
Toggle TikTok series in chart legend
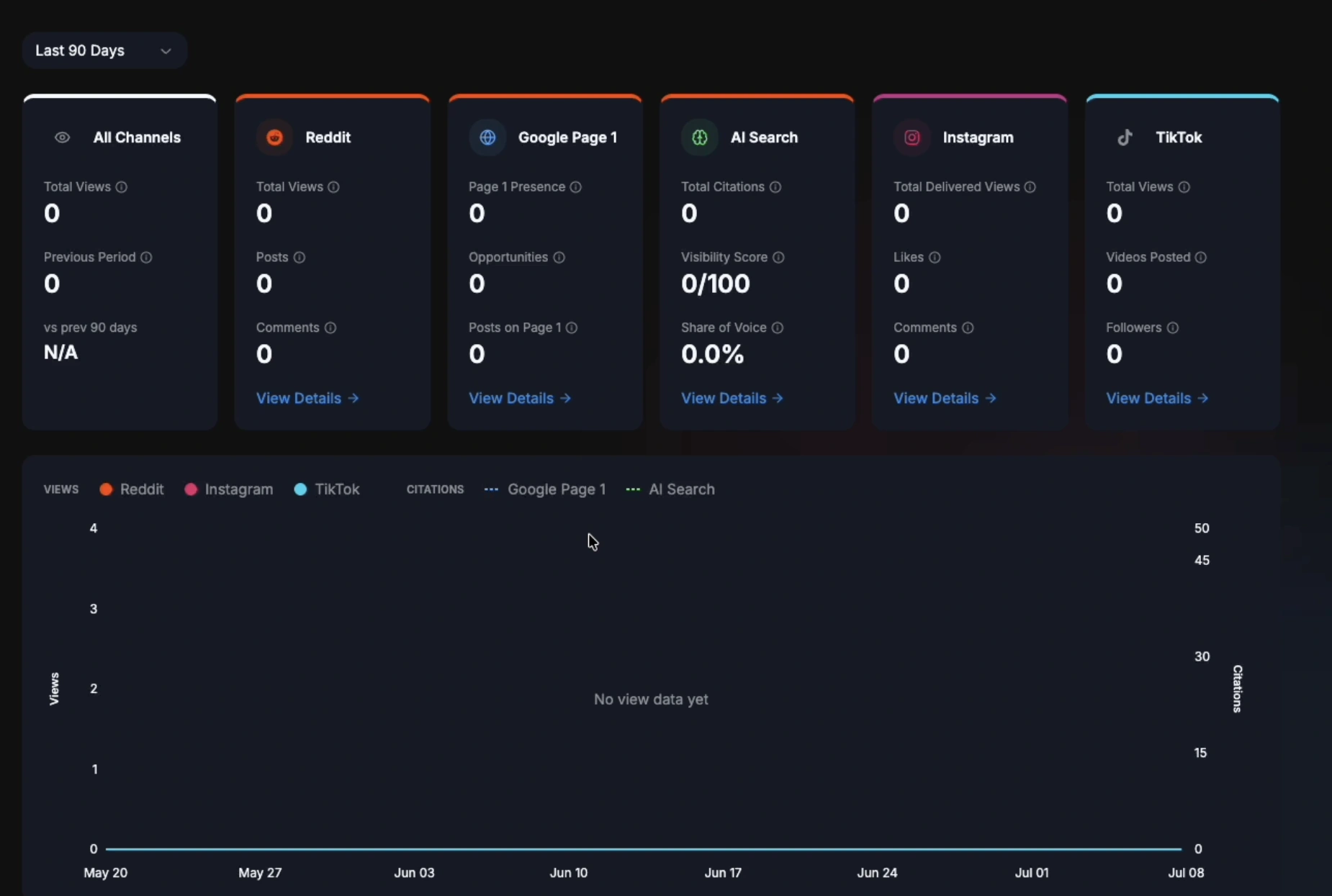327,489
